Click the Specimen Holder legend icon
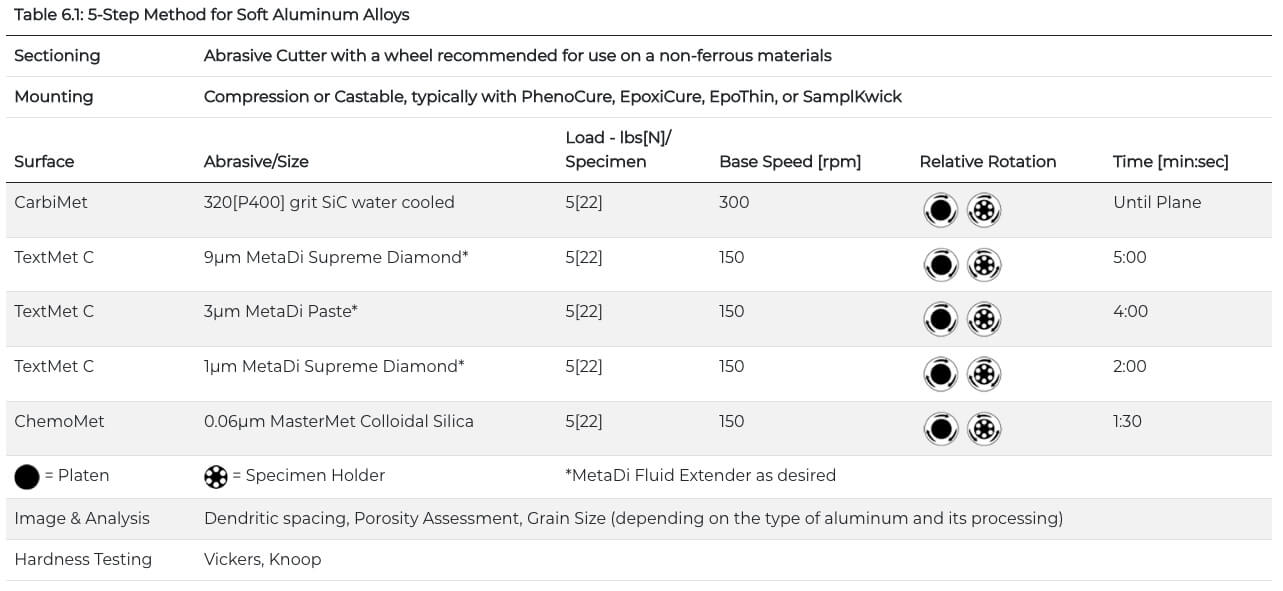This screenshot has width=1283, height=591. [216, 476]
